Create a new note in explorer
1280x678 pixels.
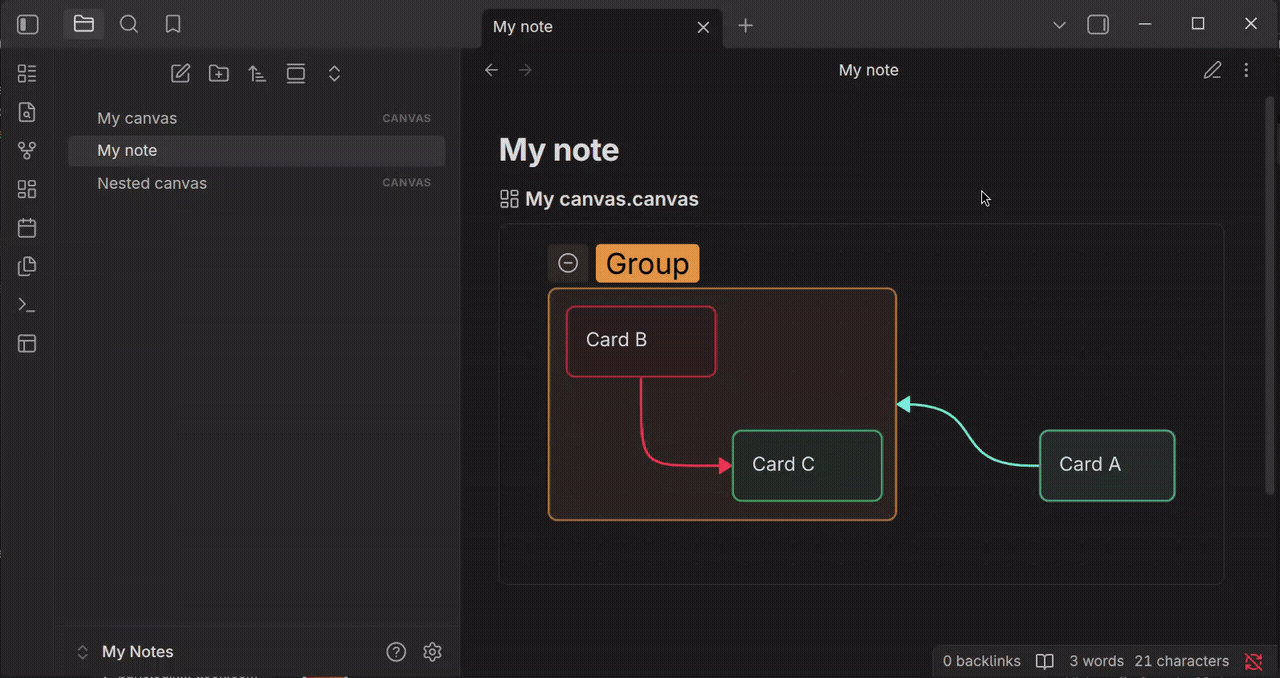[181, 73]
